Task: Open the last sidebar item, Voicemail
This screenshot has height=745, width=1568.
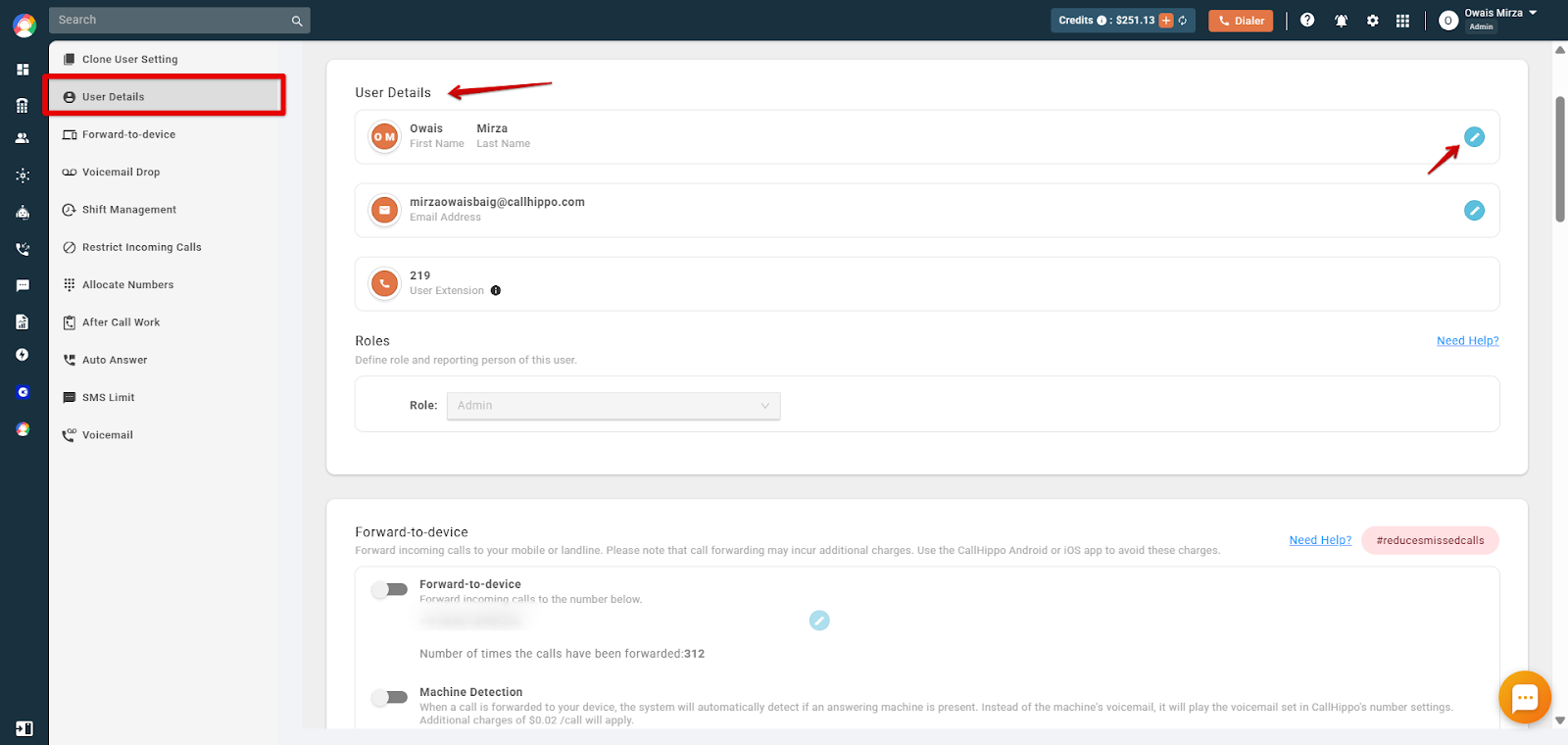Action: coord(167,435)
